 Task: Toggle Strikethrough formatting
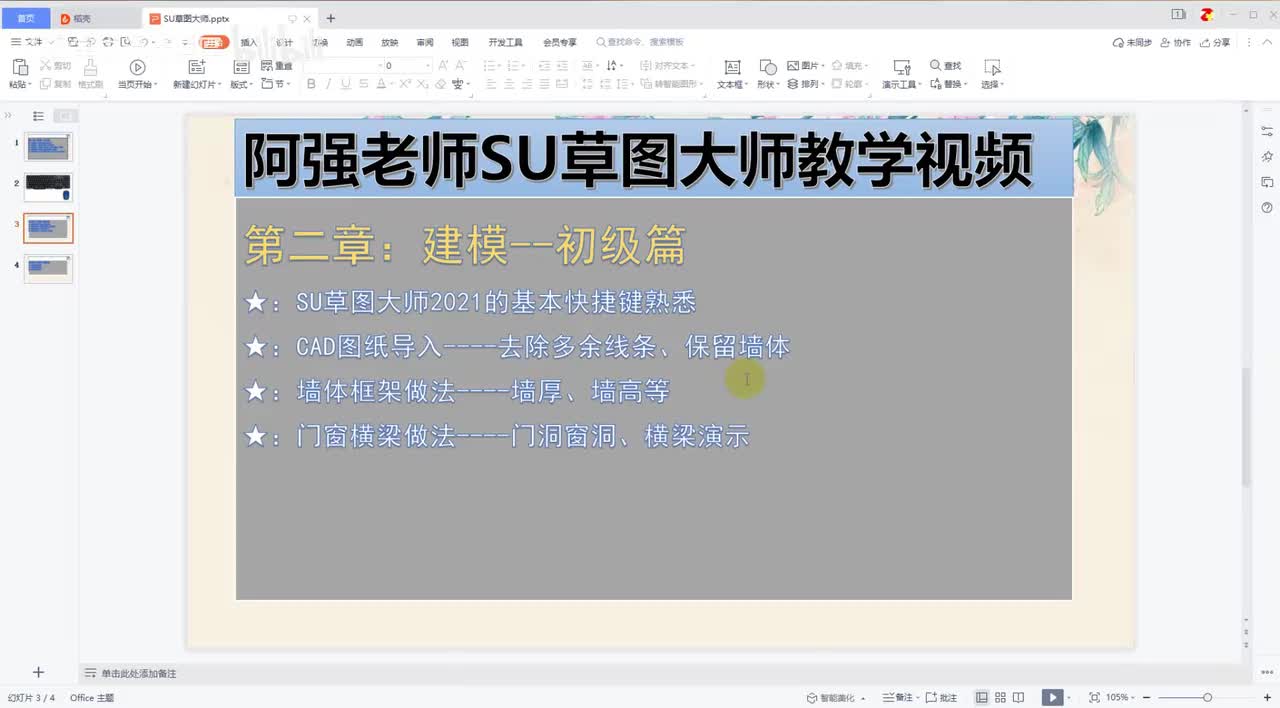(364, 84)
